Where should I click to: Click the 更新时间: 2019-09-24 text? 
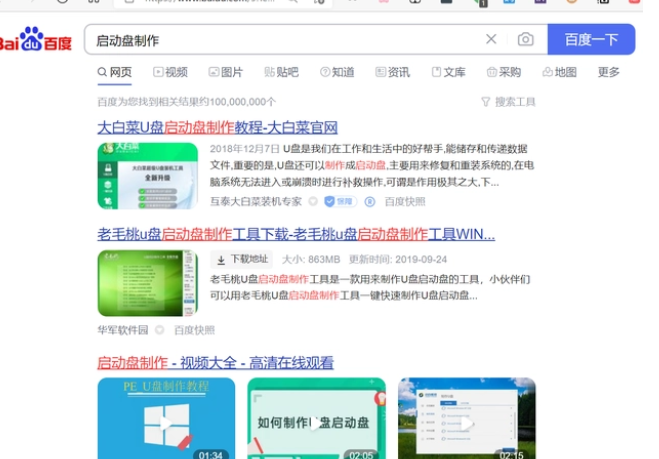pos(398,259)
